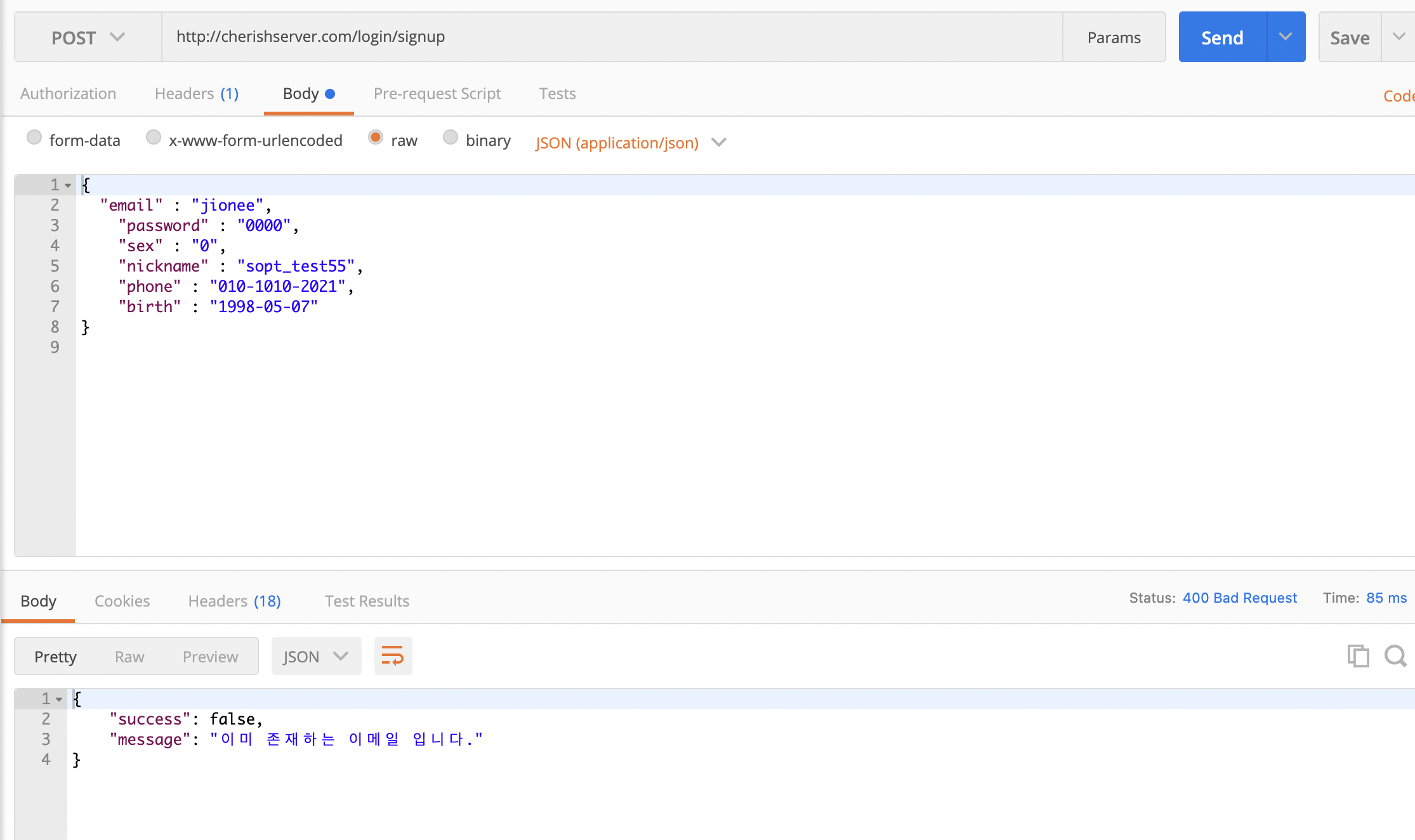Select the x-www-form-urlencoded radio option
1415x840 pixels.
pyautogui.click(x=154, y=138)
